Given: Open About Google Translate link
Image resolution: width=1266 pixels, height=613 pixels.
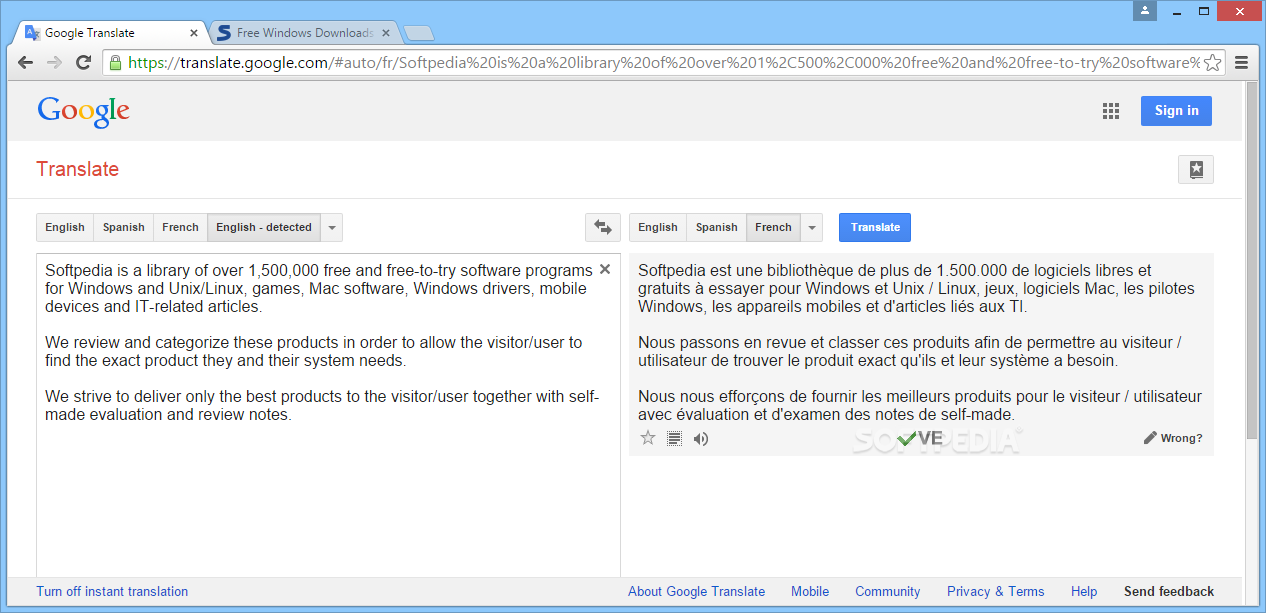Looking at the screenshot, I should (x=696, y=591).
